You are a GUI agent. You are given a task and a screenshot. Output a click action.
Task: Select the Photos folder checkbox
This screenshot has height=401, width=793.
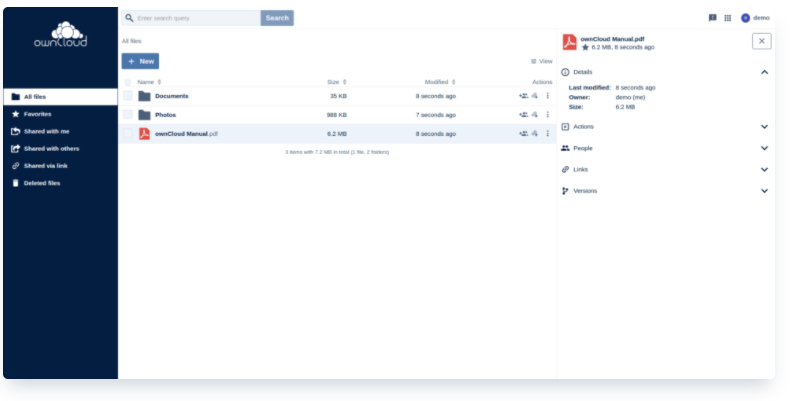(x=128, y=115)
